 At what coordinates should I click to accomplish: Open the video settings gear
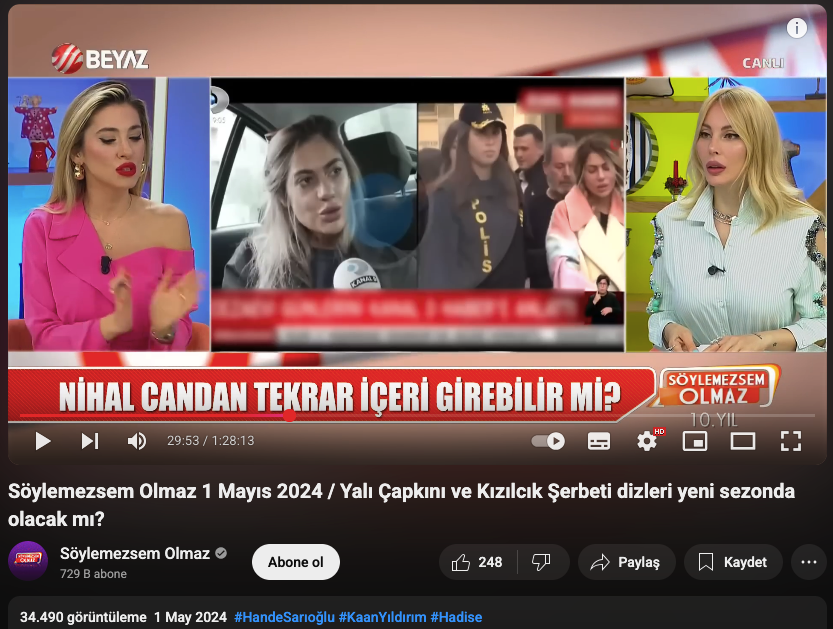pyautogui.click(x=647, y=441)
